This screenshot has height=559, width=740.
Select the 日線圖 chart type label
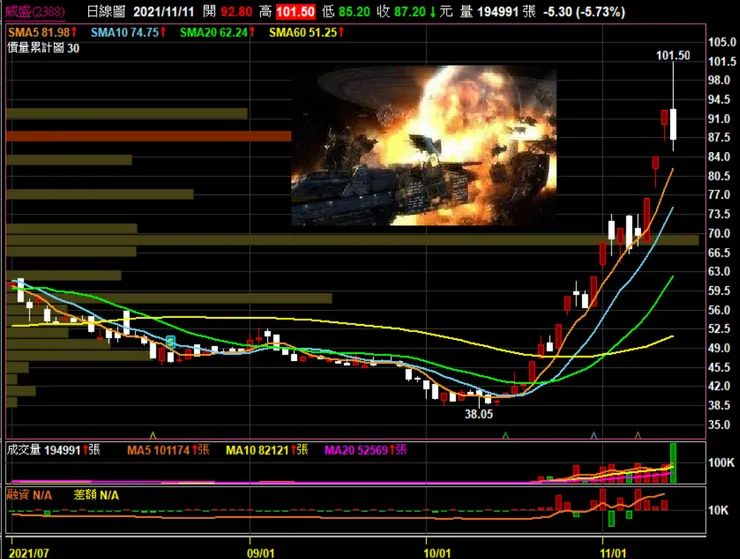[x=106, y=11]
